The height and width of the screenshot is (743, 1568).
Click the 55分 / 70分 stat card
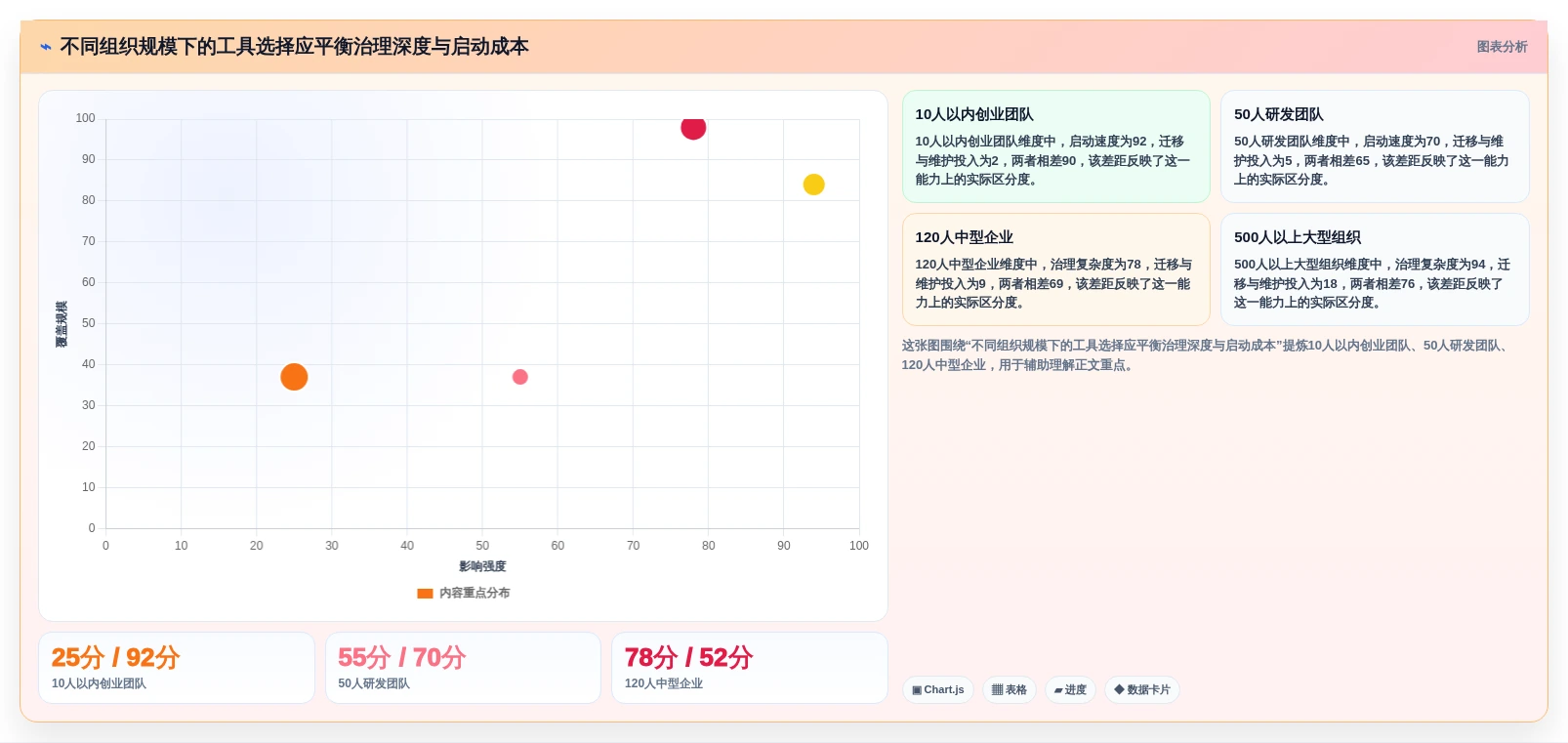click(x=463, y=668)
